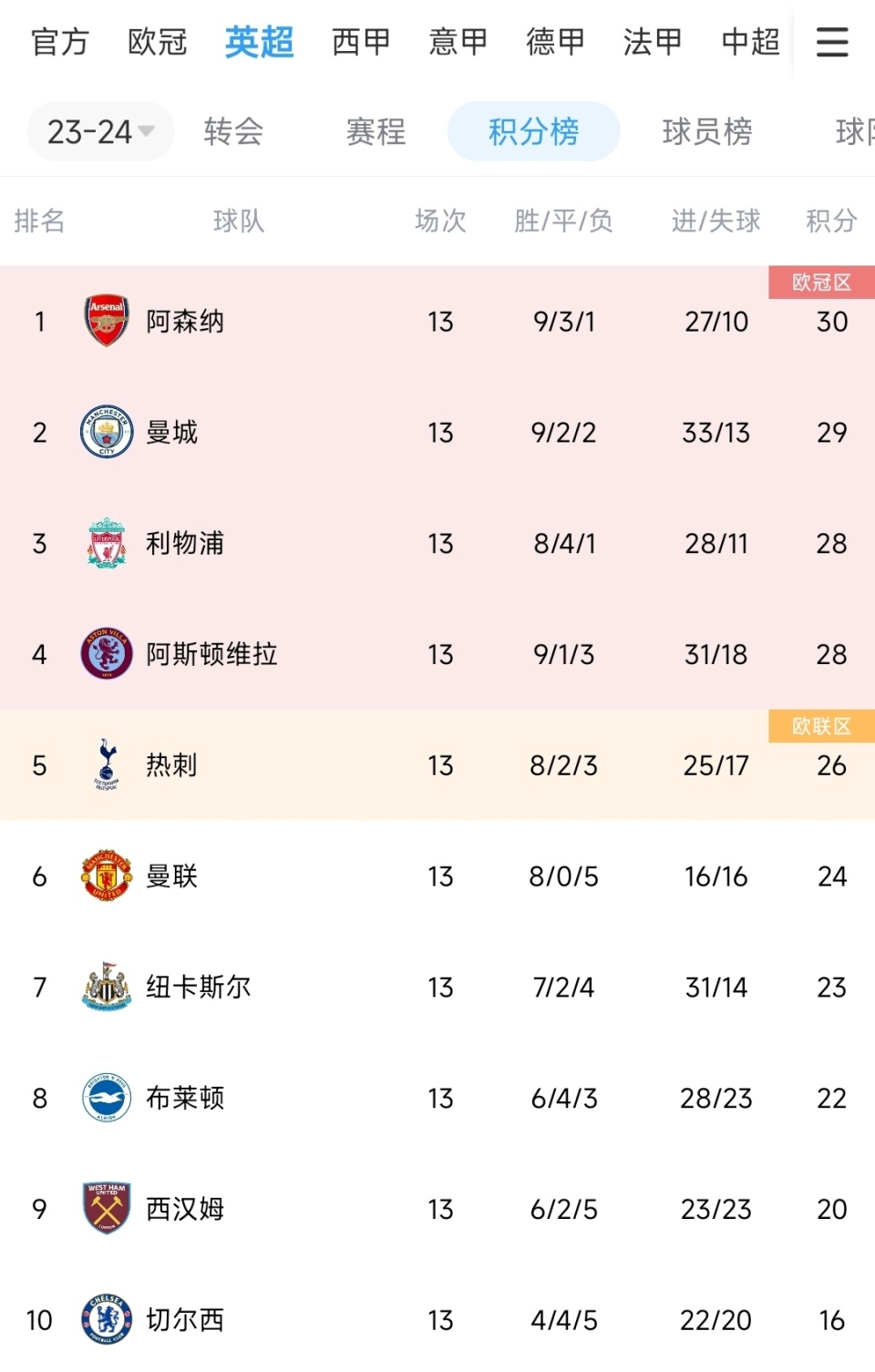875x1372 pixels.
Task: Click the Manchester City club crest
Action: [x=106, y=433]
